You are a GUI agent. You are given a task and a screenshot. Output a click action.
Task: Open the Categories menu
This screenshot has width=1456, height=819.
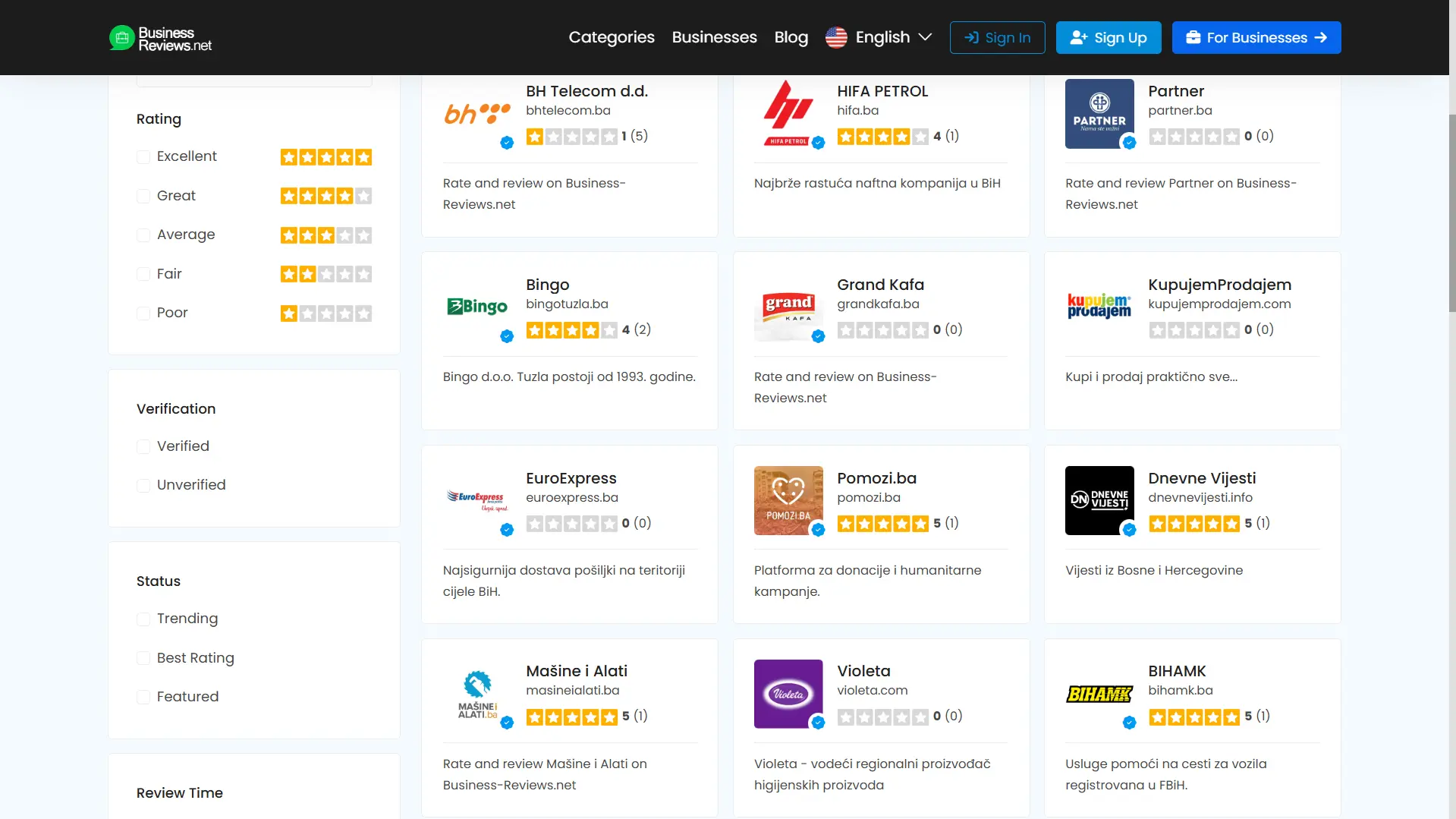point(611,37)
